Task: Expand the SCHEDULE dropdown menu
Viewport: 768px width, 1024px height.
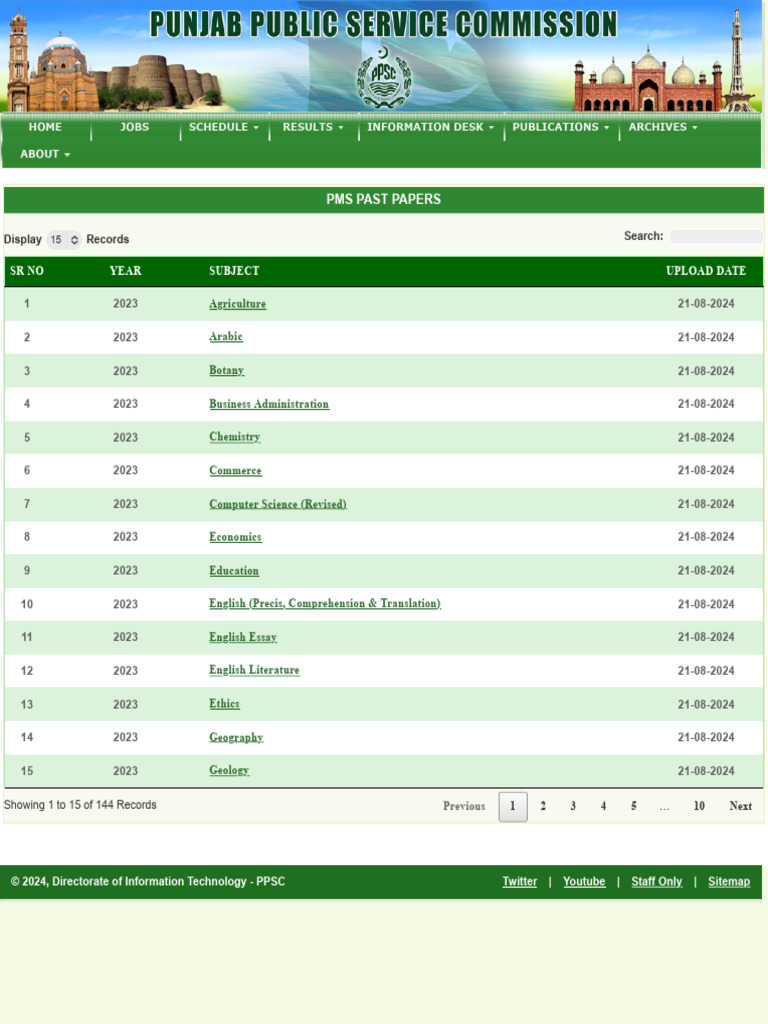Action: (224, 127)
